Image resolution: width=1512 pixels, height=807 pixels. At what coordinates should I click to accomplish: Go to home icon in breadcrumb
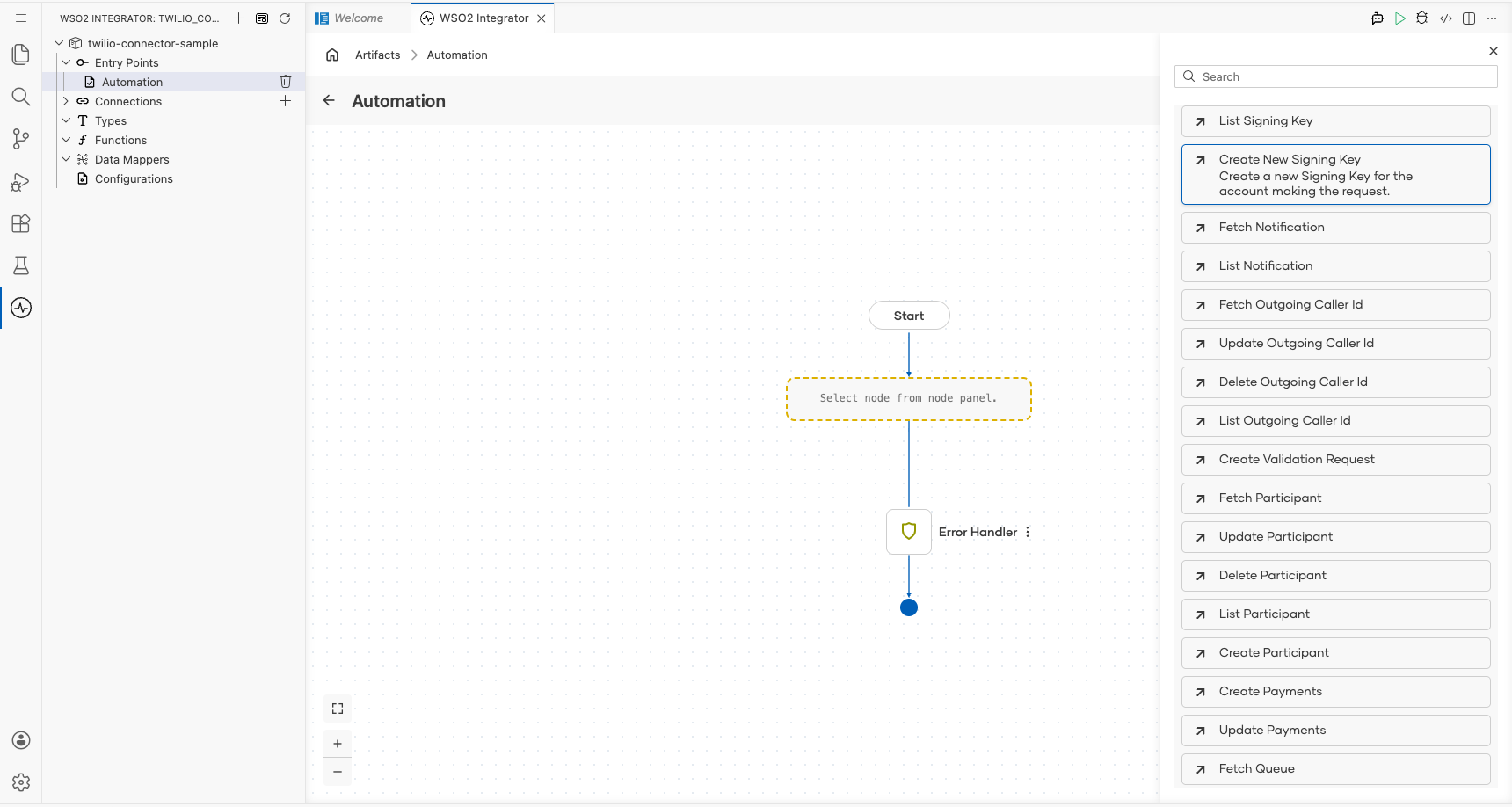click(x=332, y=55)
